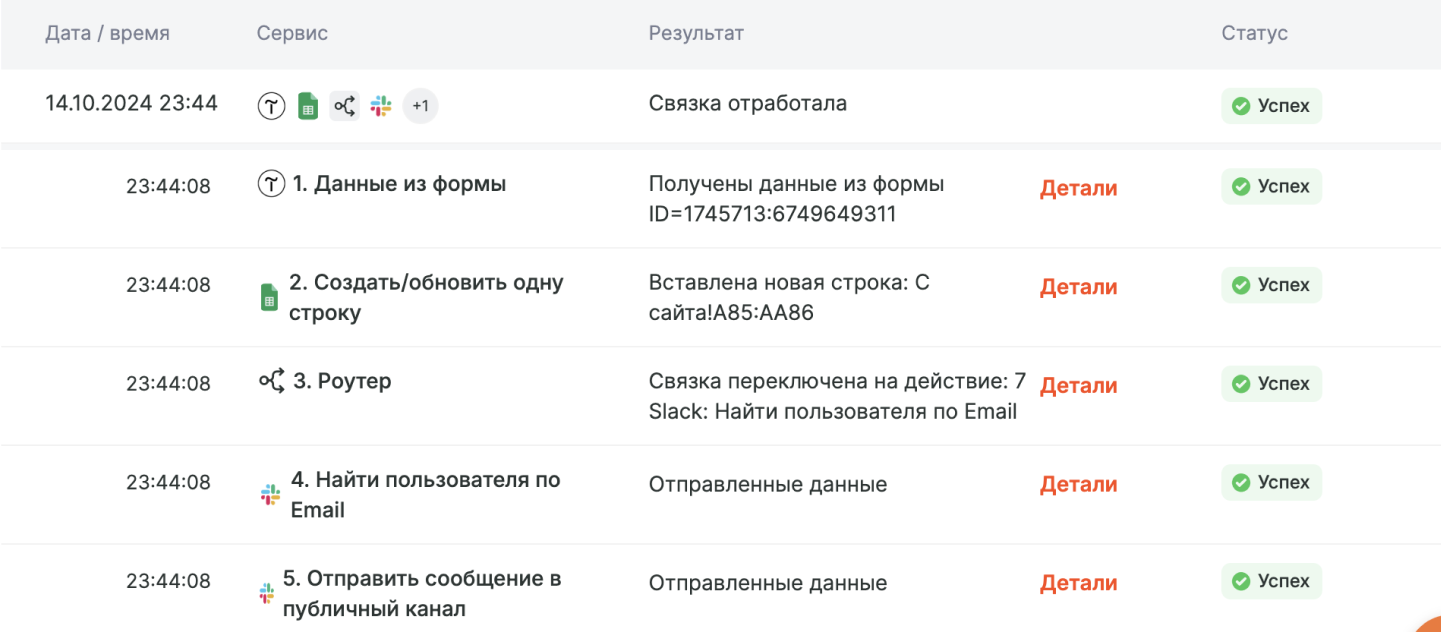Click the Google Sheets icon in the 14.10.2024 row
Screen dimensions: 1441x632
(x=308, y=106)
